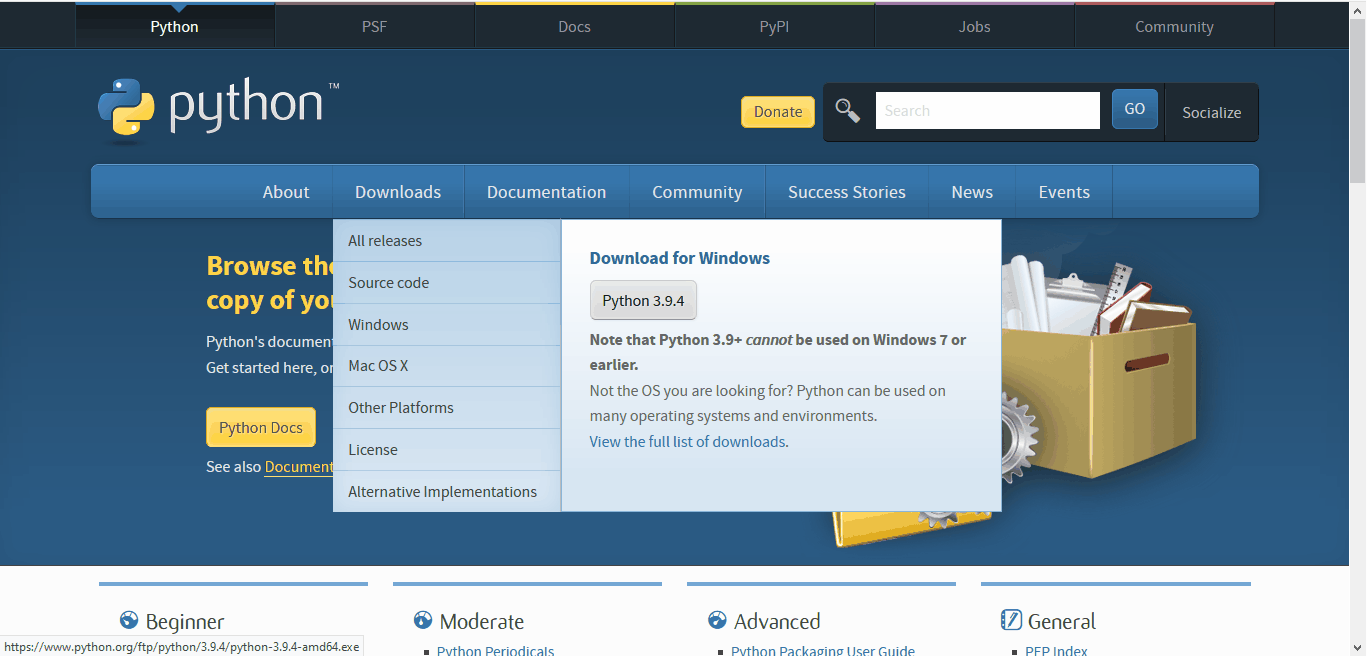1367x656 pixels.
Task: Open the Python Packaging User Guide link
Action: 823,650
